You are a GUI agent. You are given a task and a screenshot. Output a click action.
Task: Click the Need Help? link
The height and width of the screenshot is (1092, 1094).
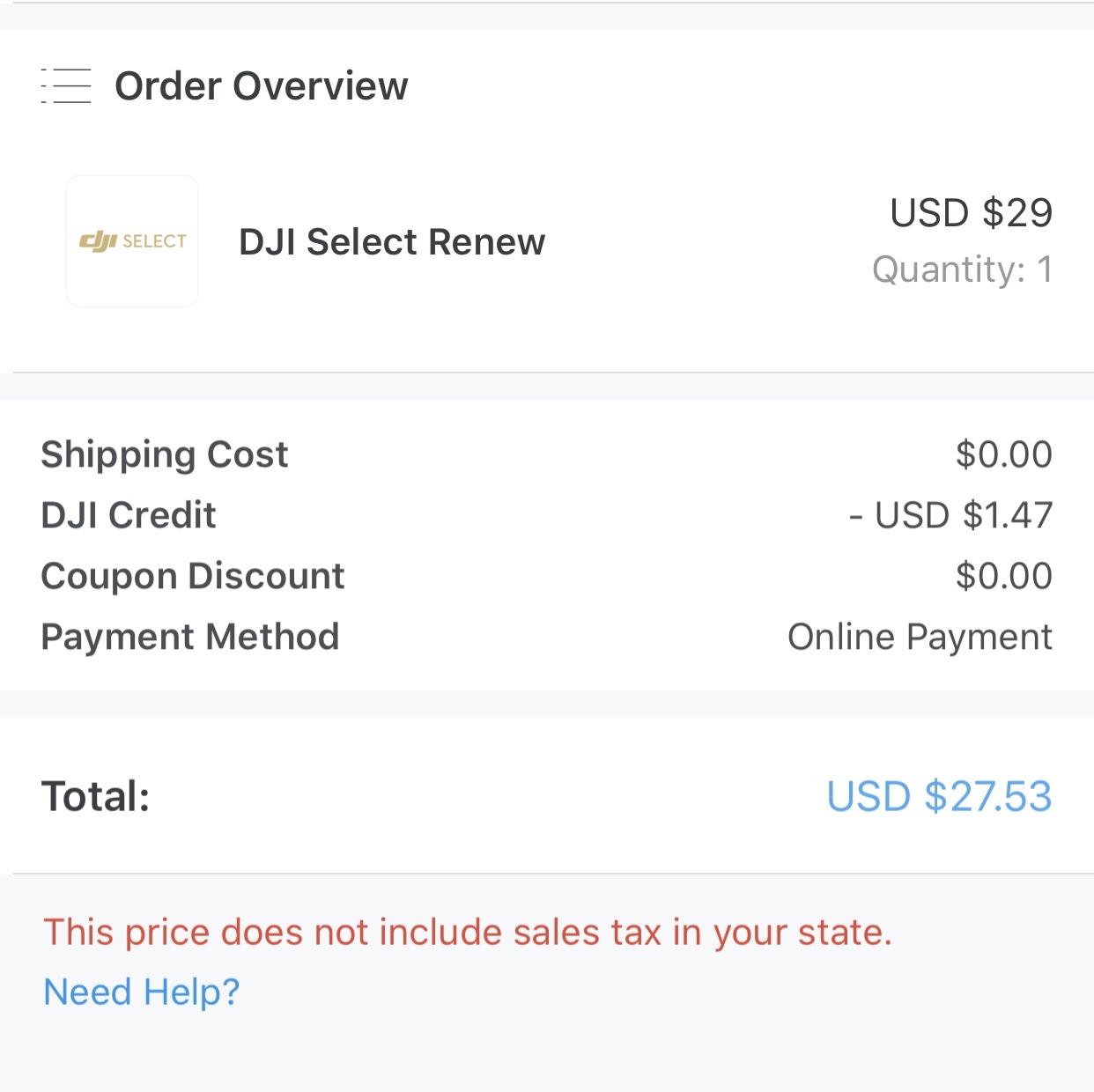click(x=142, y=992)
